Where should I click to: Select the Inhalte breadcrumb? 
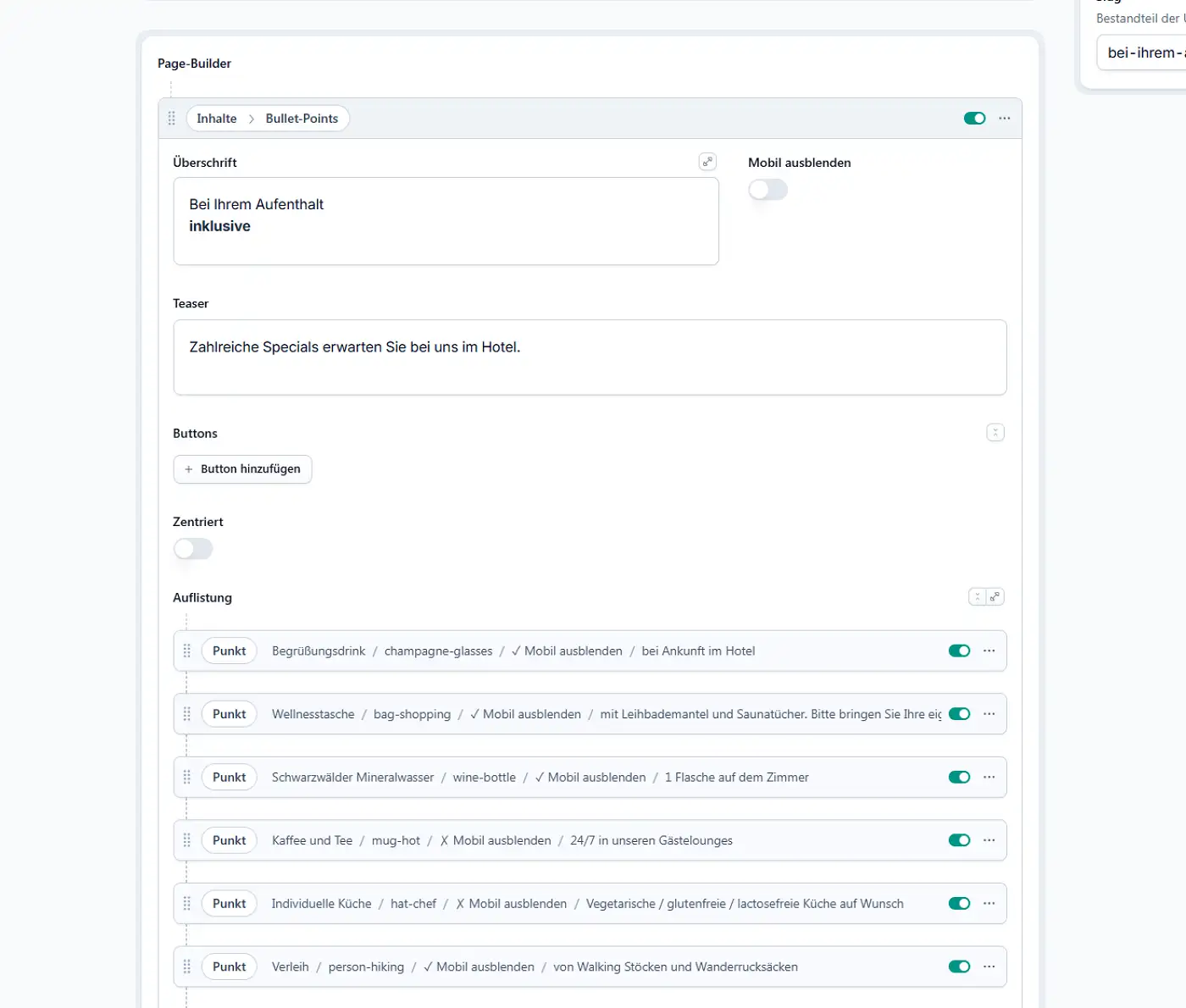click(217, 119)
